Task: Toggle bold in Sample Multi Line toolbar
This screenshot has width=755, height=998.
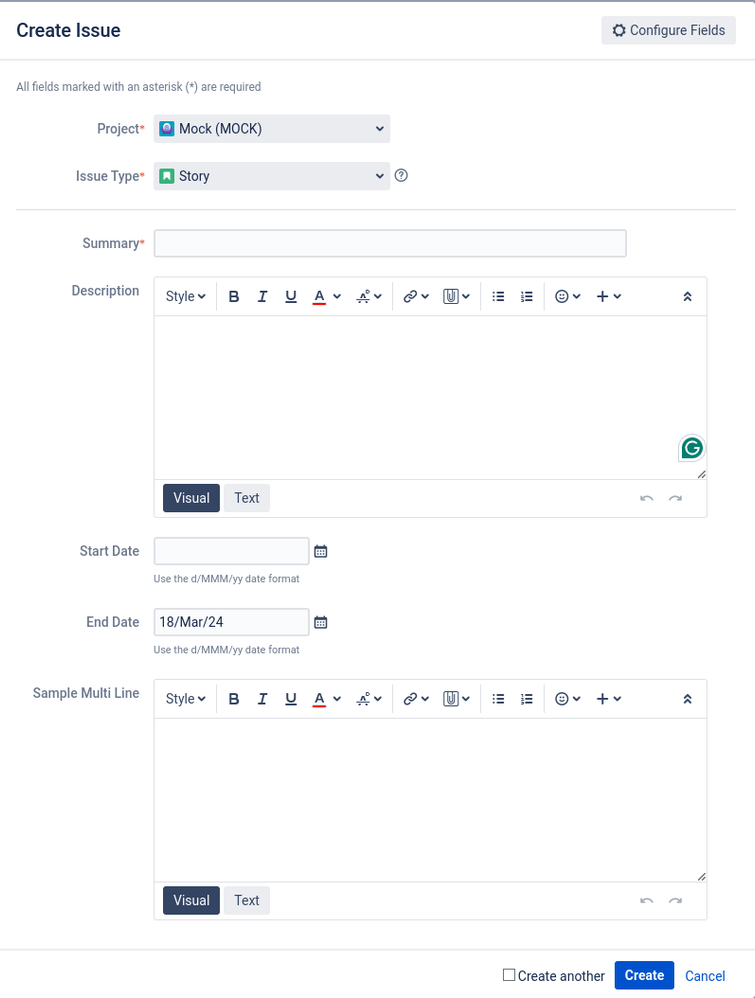Action: 234,699
